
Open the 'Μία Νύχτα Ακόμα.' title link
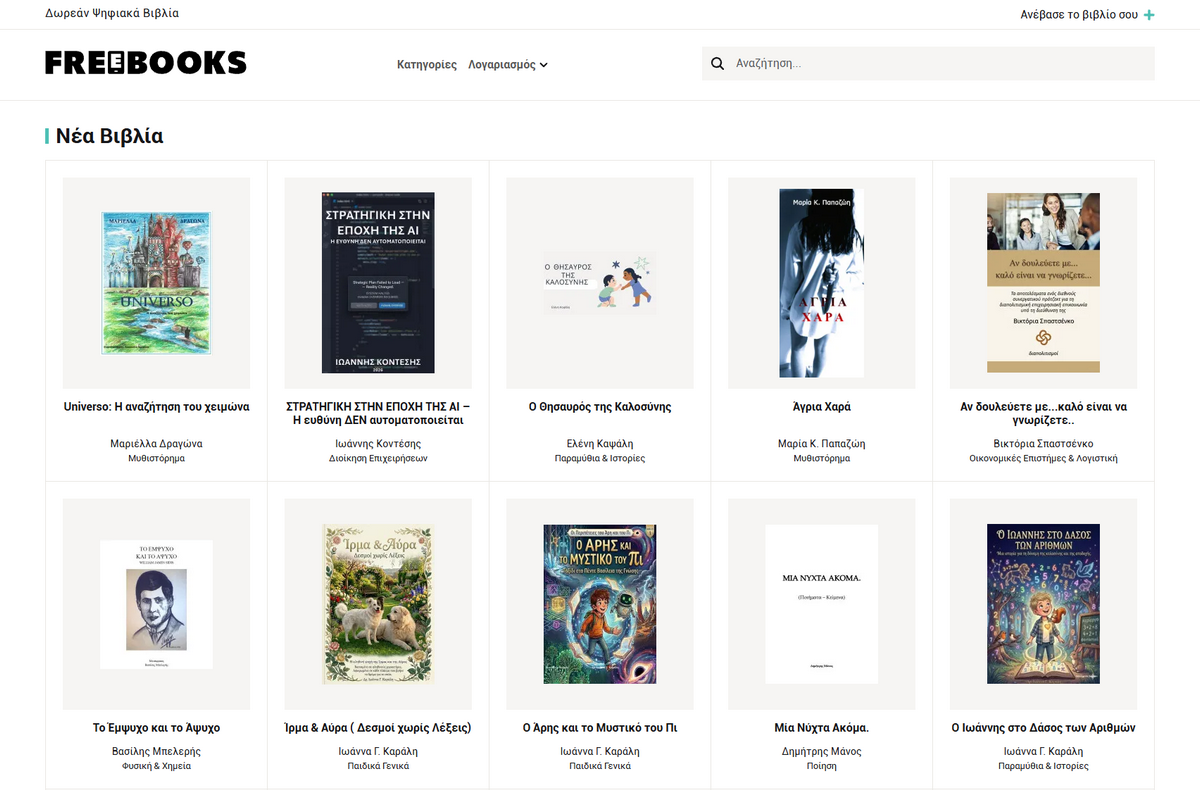tap(821, 728)
